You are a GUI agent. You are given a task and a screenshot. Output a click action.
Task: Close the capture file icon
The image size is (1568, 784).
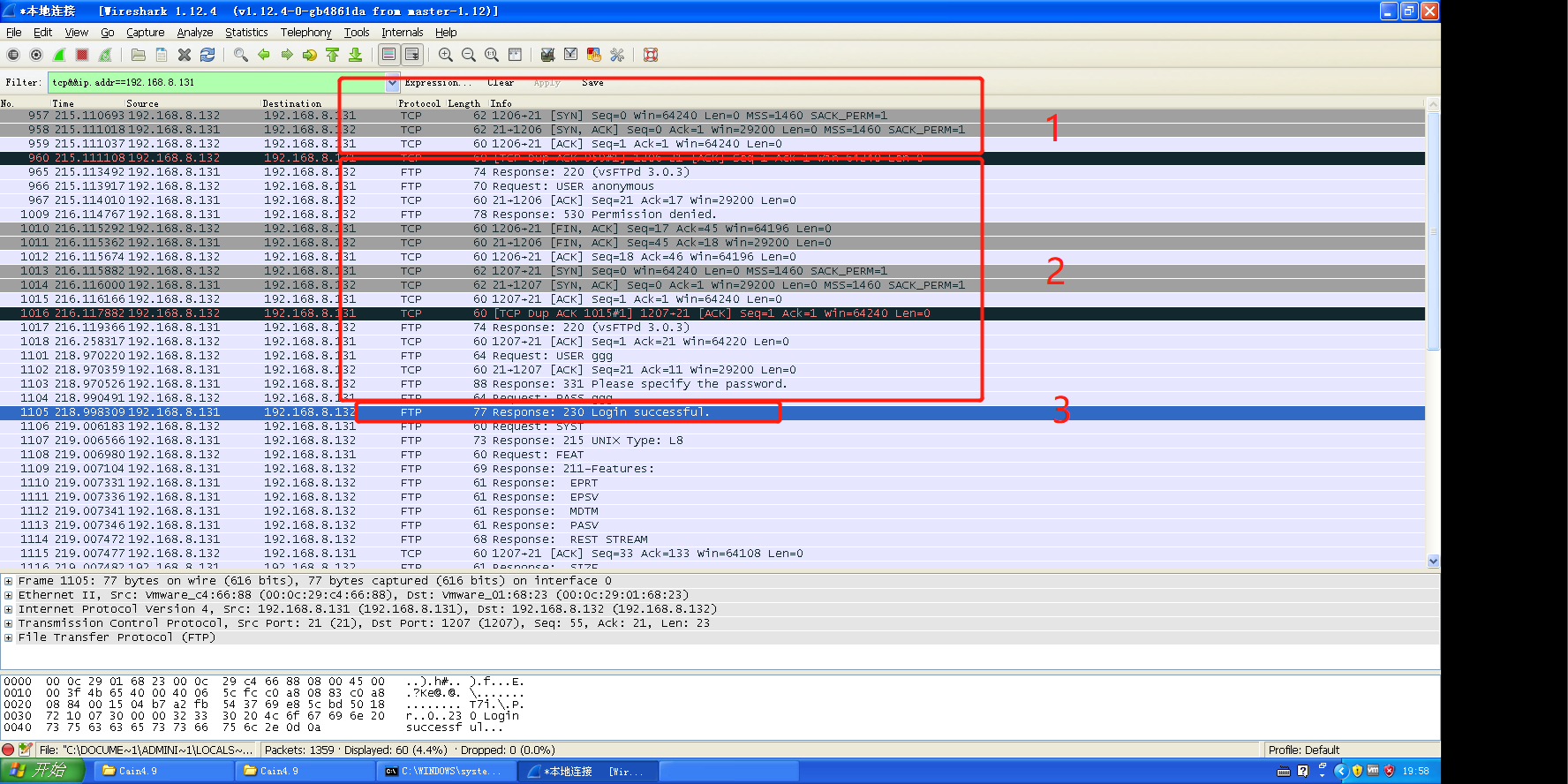(x=185, y=55)
